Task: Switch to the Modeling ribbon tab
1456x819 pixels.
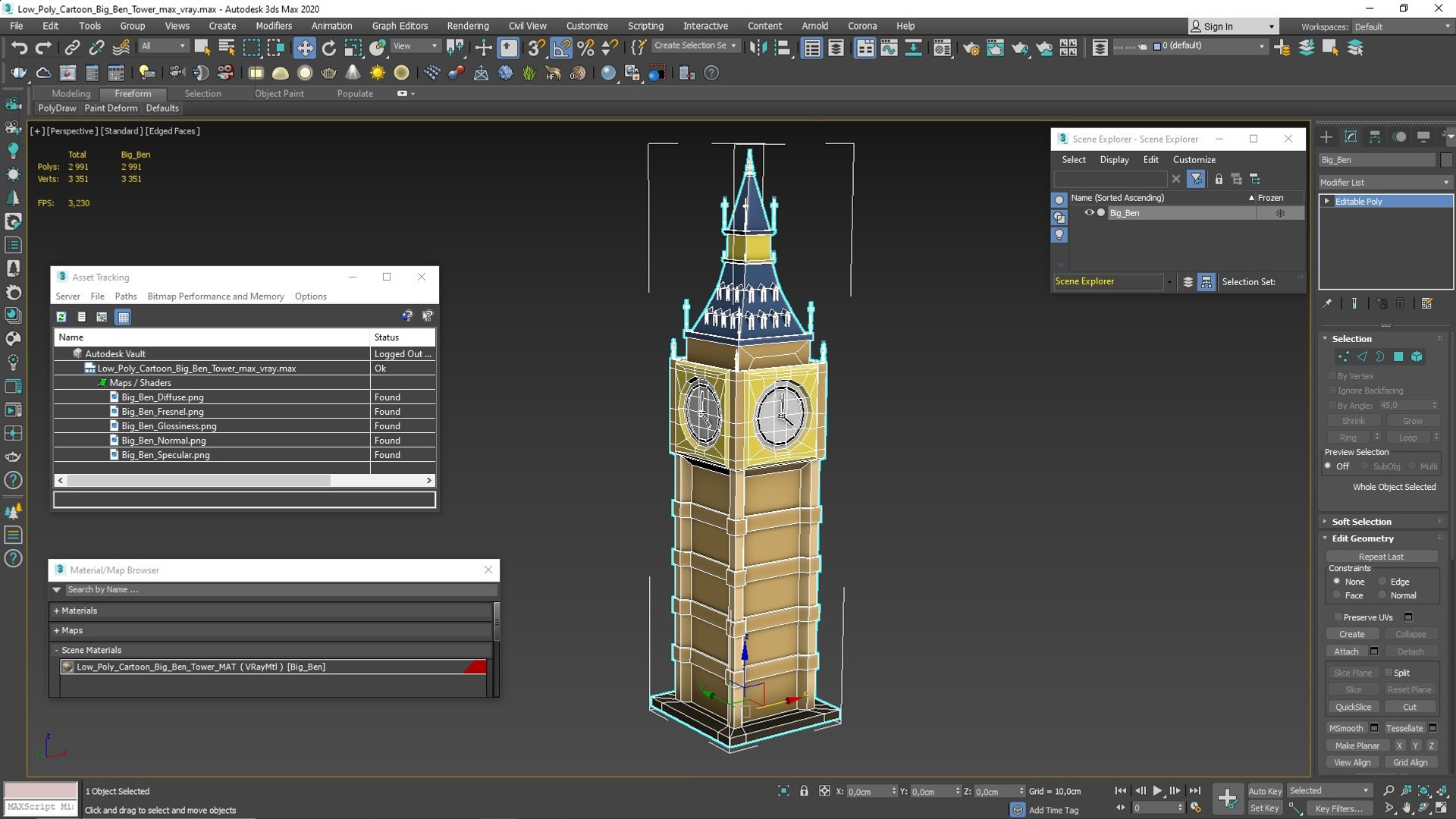Action: (71, 93)
